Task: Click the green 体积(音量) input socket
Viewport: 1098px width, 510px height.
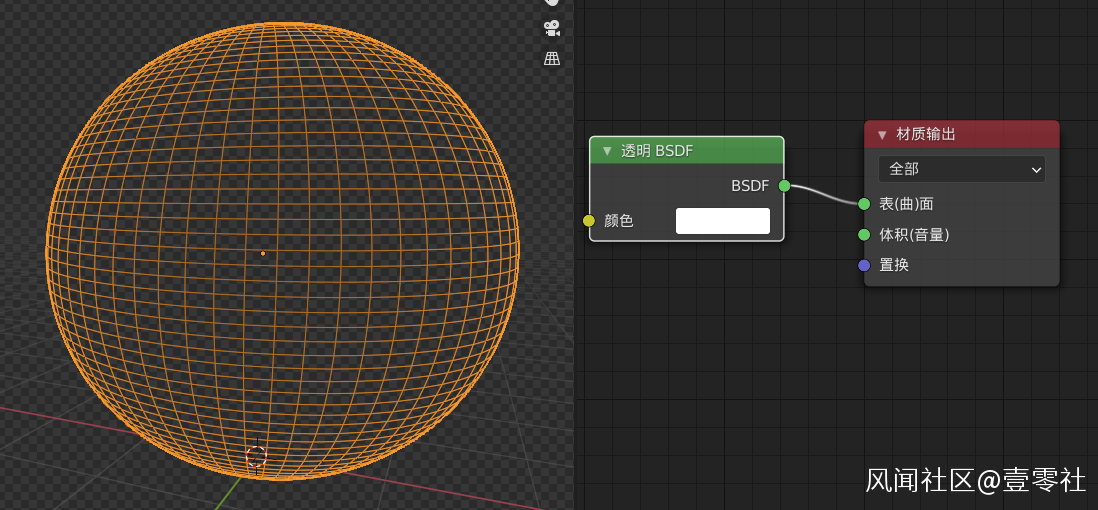Action: point(864,235)
